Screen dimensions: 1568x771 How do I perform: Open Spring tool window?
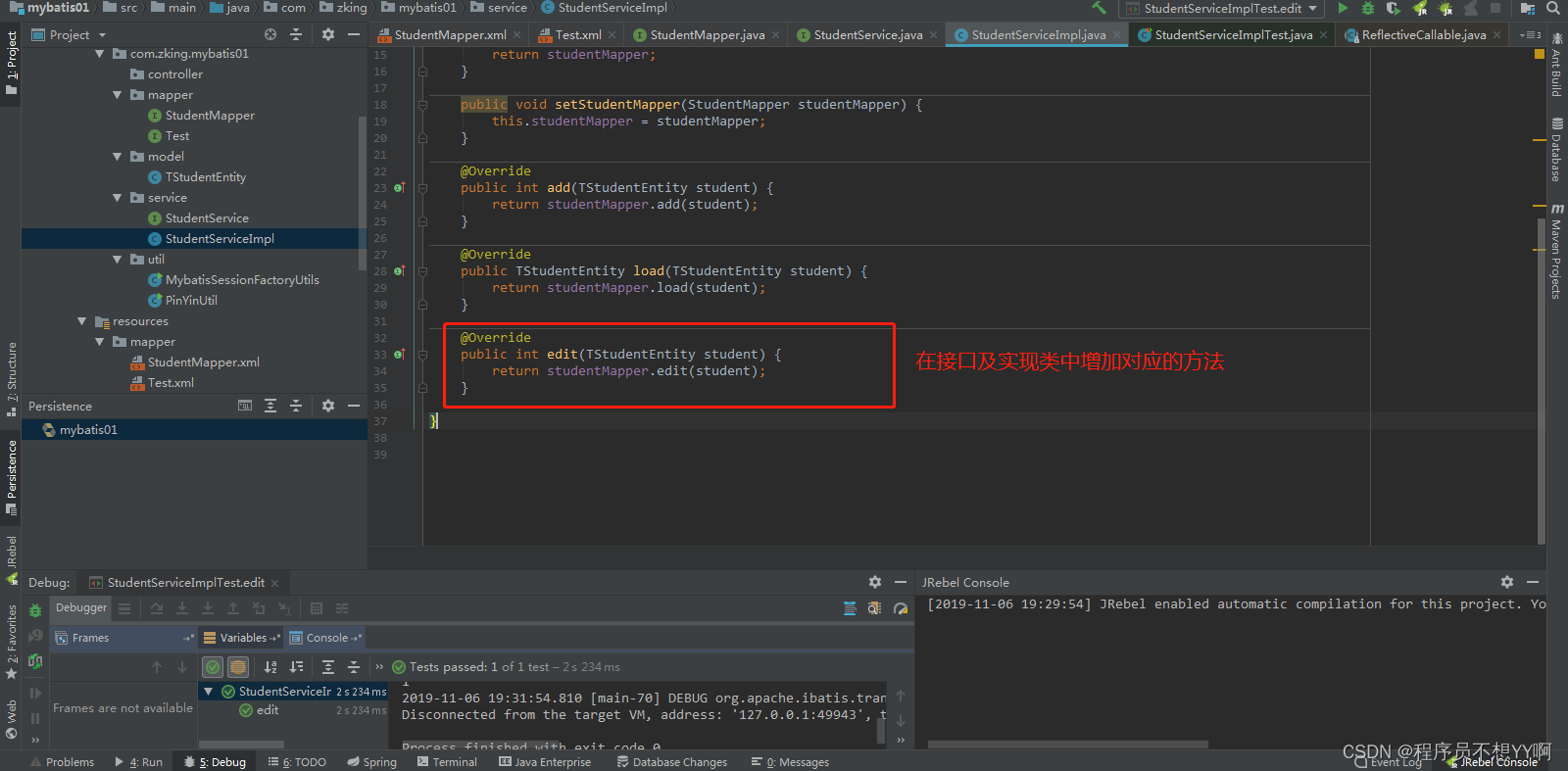click(371, 762)
